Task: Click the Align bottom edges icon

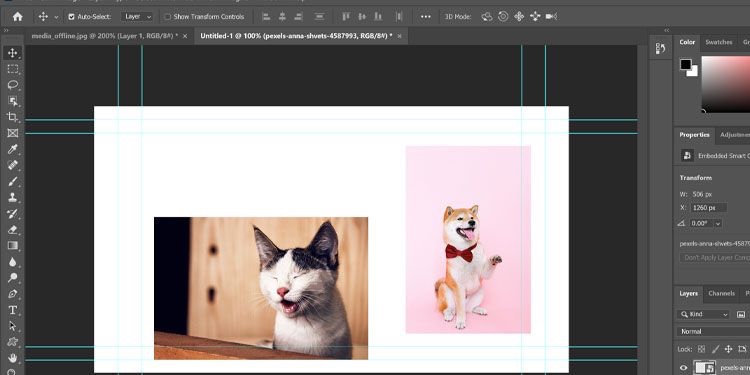Action: pyautogui.click(x=378, y=17)
